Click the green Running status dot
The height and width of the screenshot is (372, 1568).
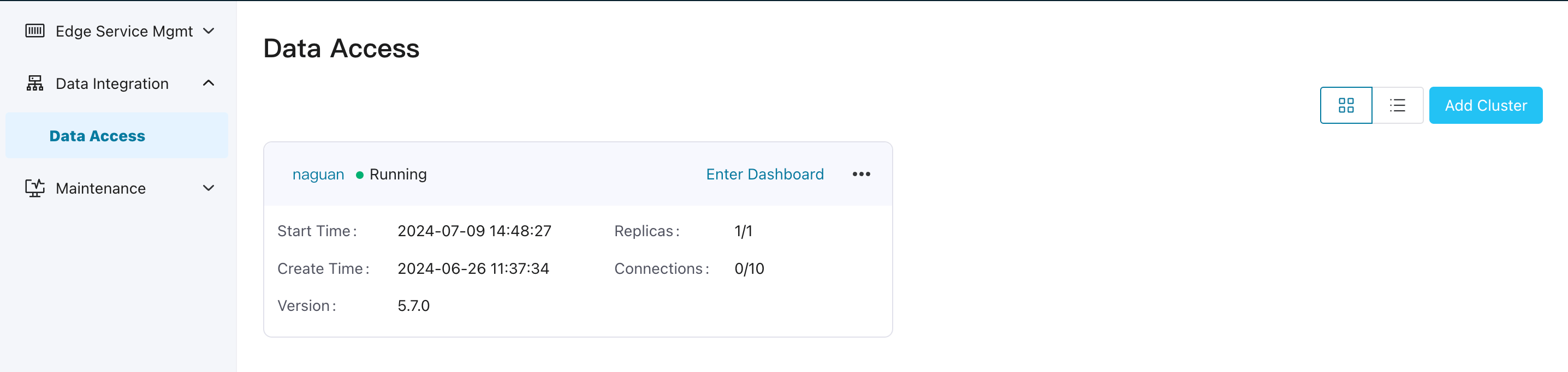360,175
